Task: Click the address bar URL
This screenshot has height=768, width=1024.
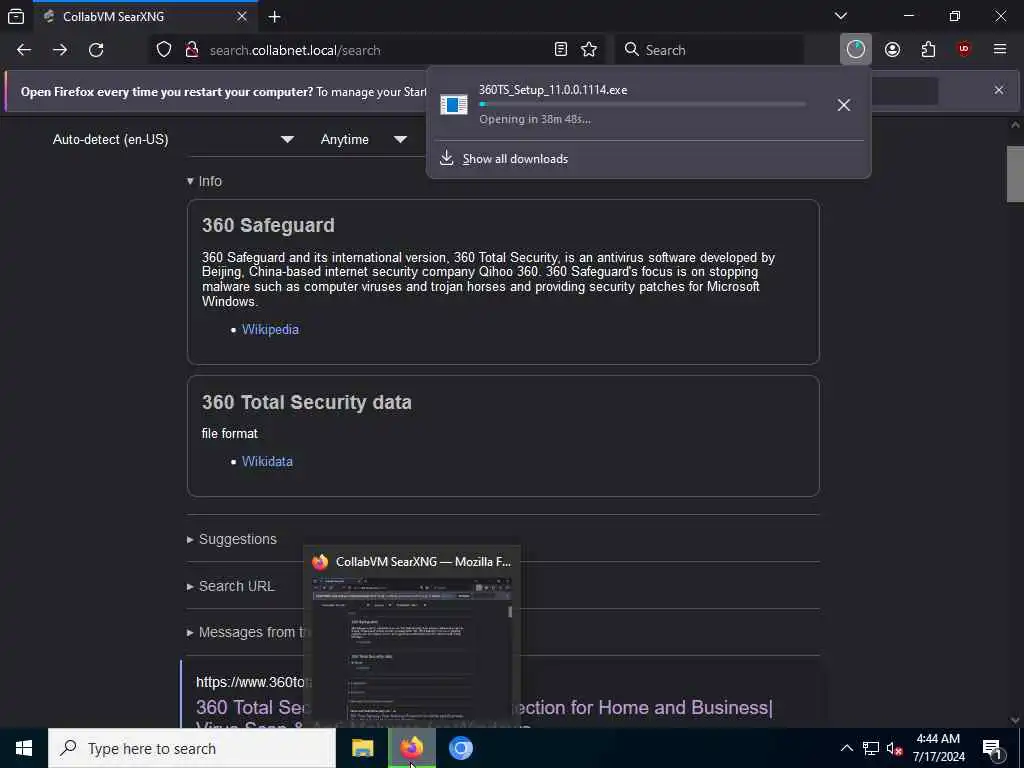Action: tap(295, 50)
